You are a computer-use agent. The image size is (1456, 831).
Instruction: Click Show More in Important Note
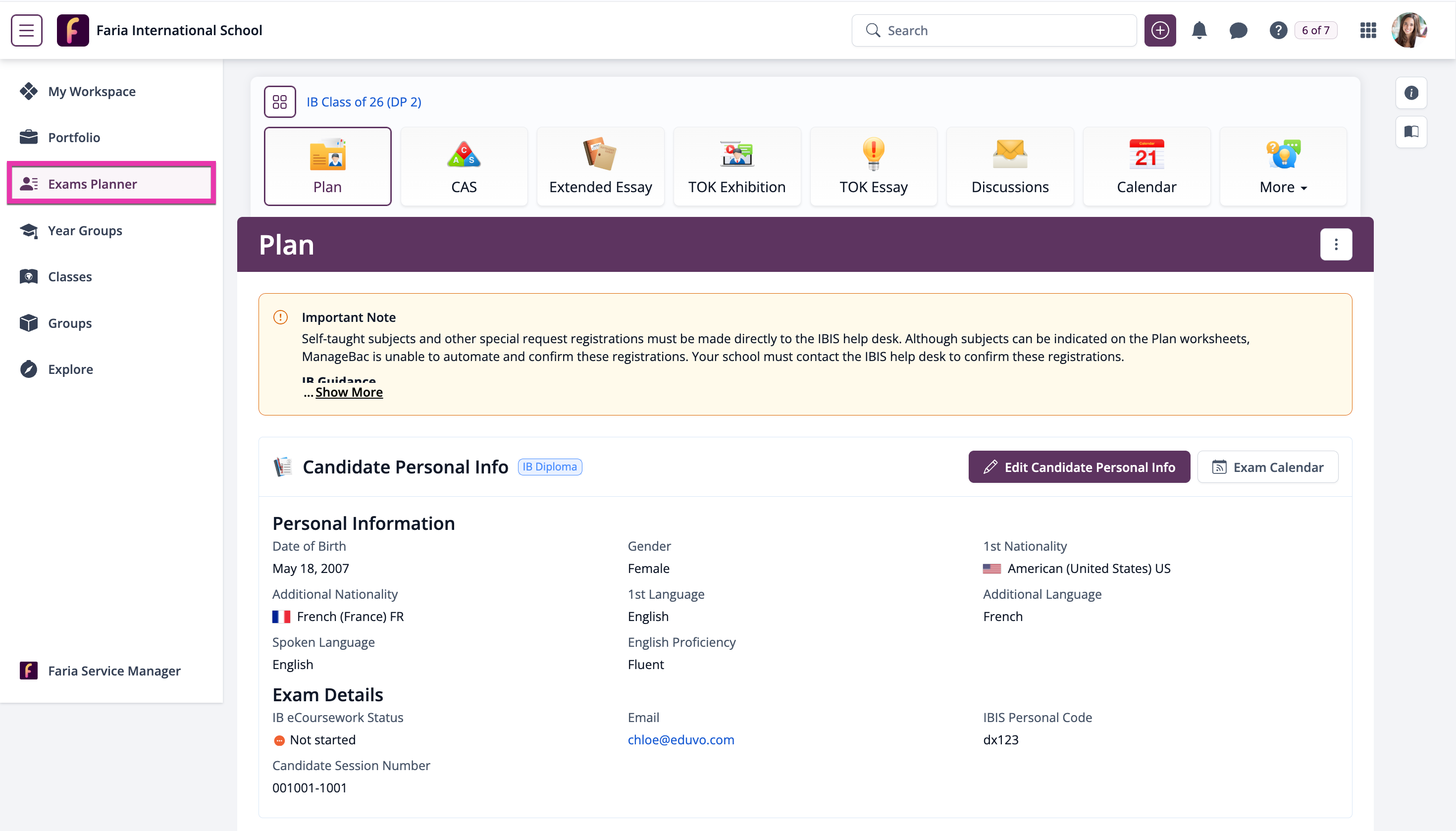tap(349, 392)
